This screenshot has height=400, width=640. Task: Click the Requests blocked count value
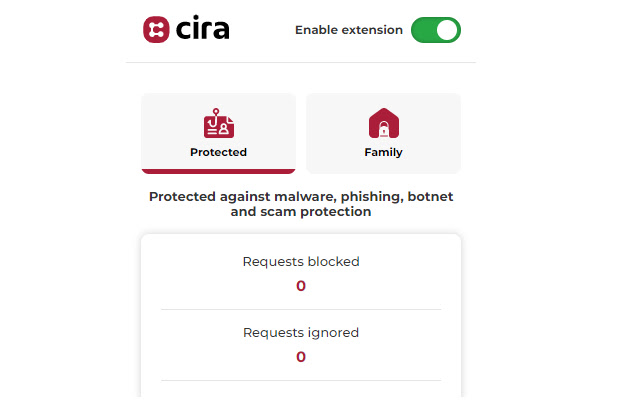(301, 286)
